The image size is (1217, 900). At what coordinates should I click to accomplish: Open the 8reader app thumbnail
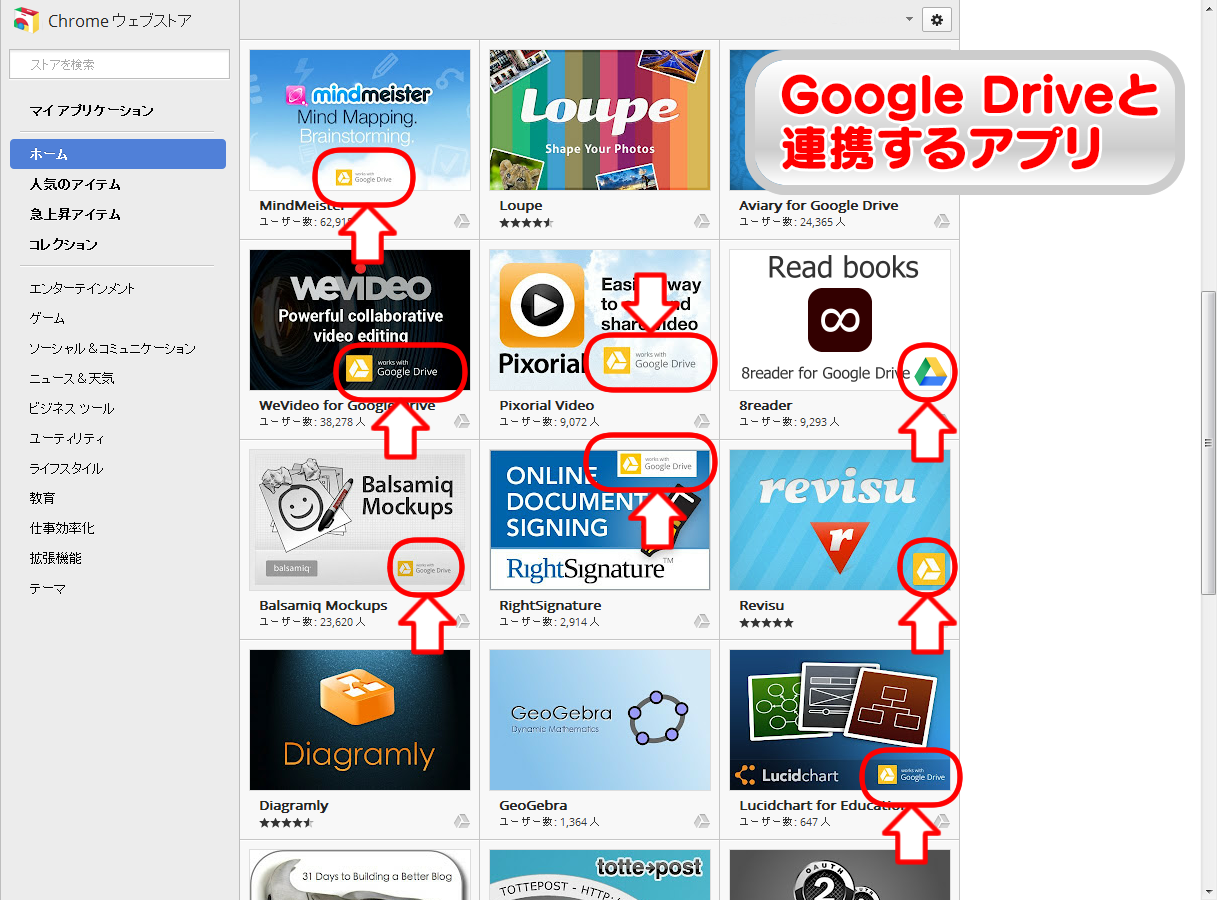pos(840,320)
